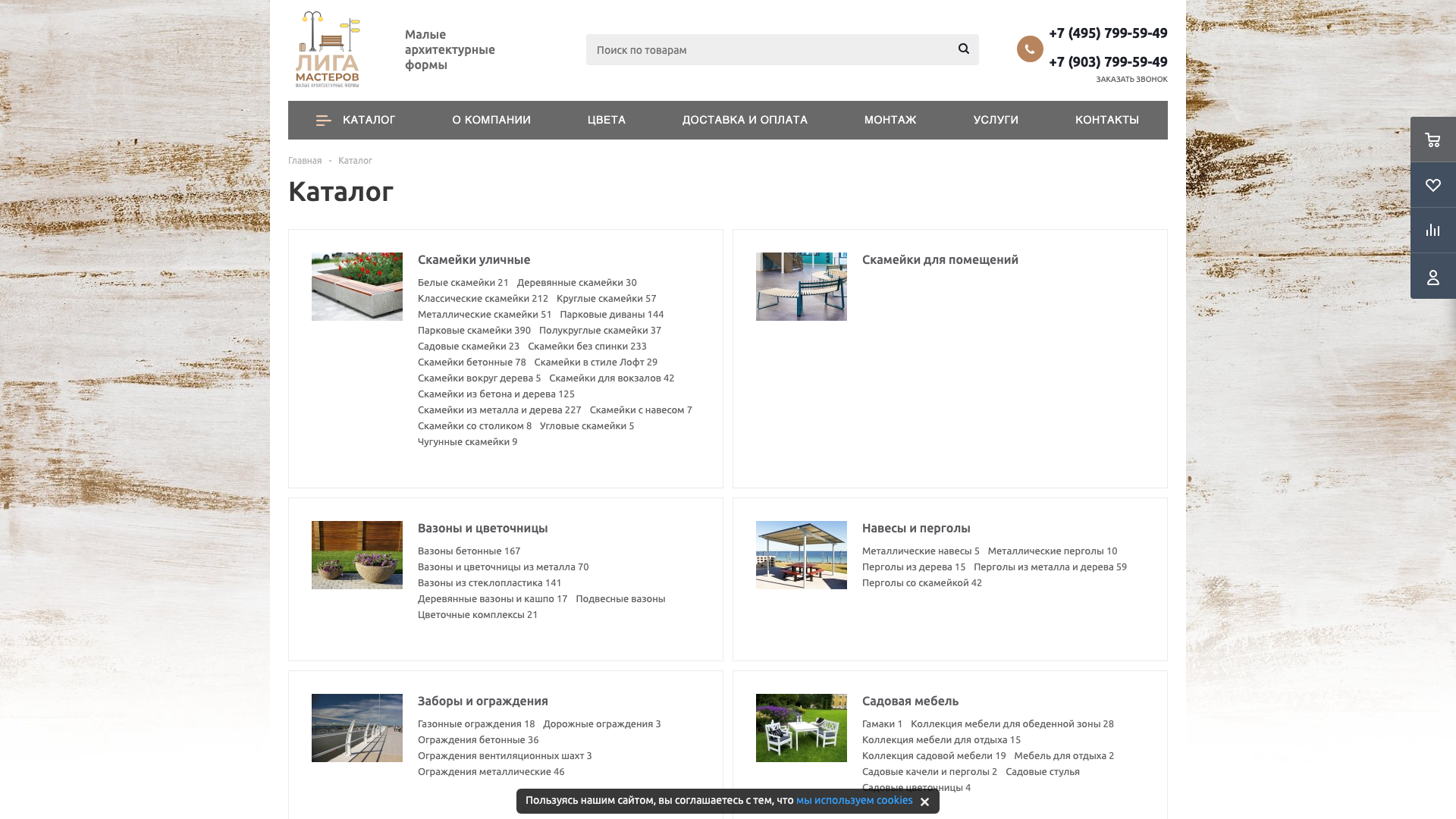The height and width of the screenshot is (819, 1456).
Task: Open the compare bar-chart side icon
Action: pos(1432,231)
